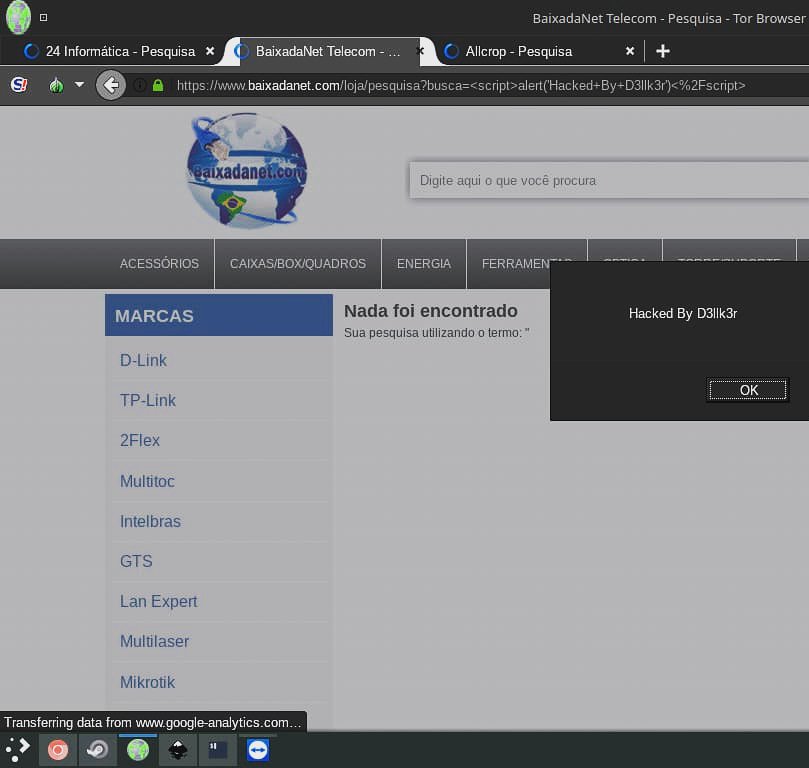
Task: Open the GTS brand link
Action: coord(136,561)
